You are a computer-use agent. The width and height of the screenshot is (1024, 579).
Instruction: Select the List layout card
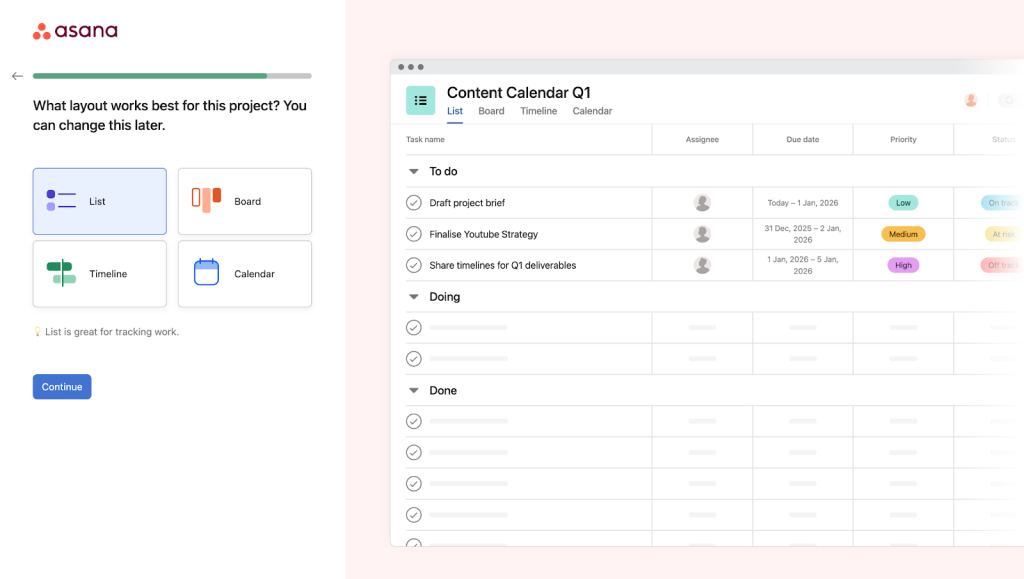coord(99,200)
